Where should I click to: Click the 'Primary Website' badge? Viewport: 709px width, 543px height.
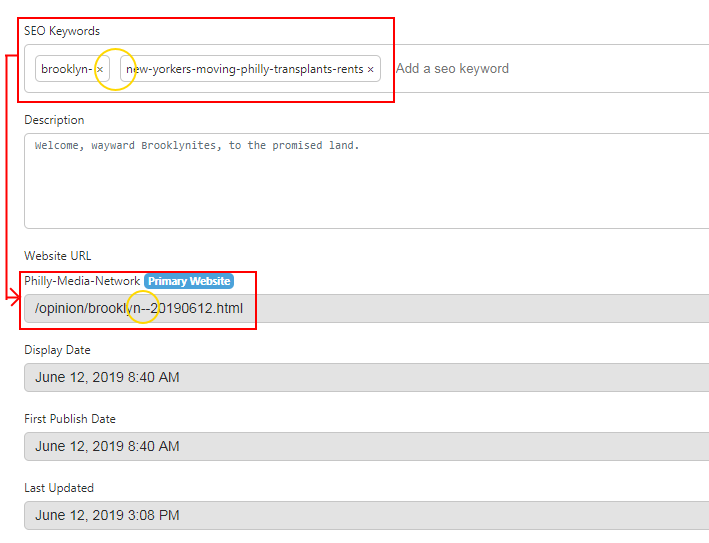(189, 281)
